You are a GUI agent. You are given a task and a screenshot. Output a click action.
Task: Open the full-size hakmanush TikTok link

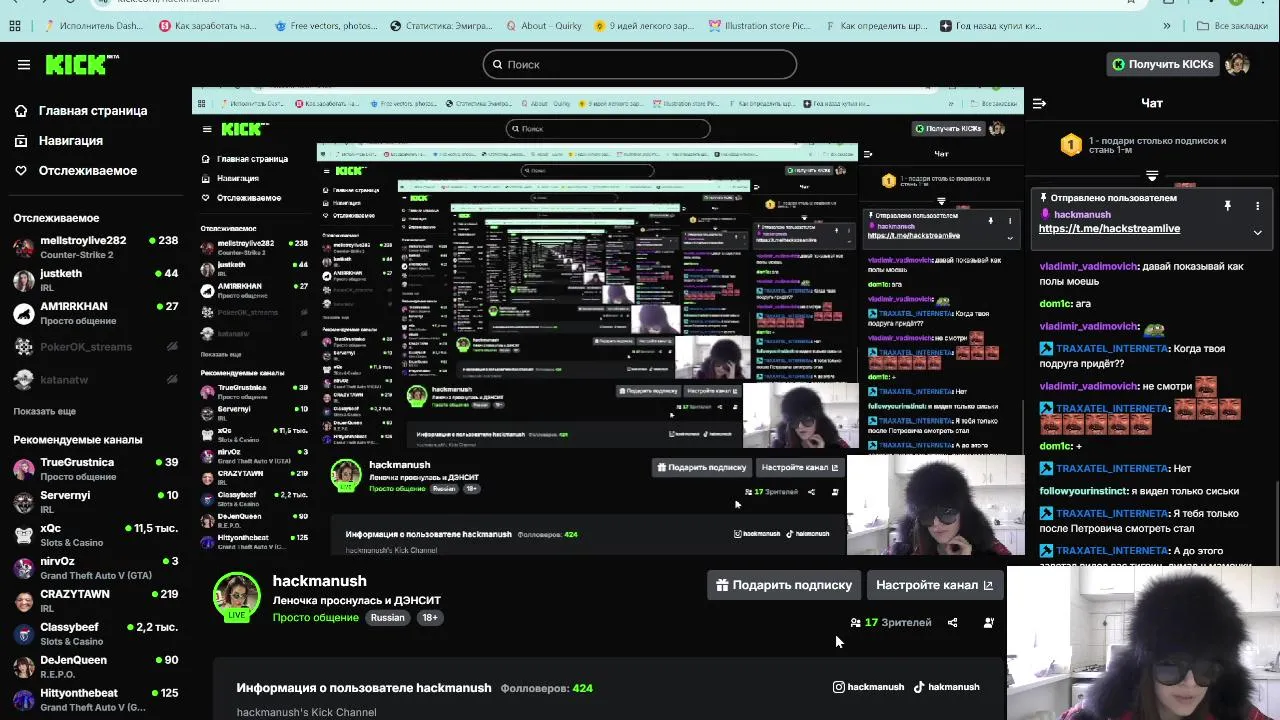(x=946, y=687)
